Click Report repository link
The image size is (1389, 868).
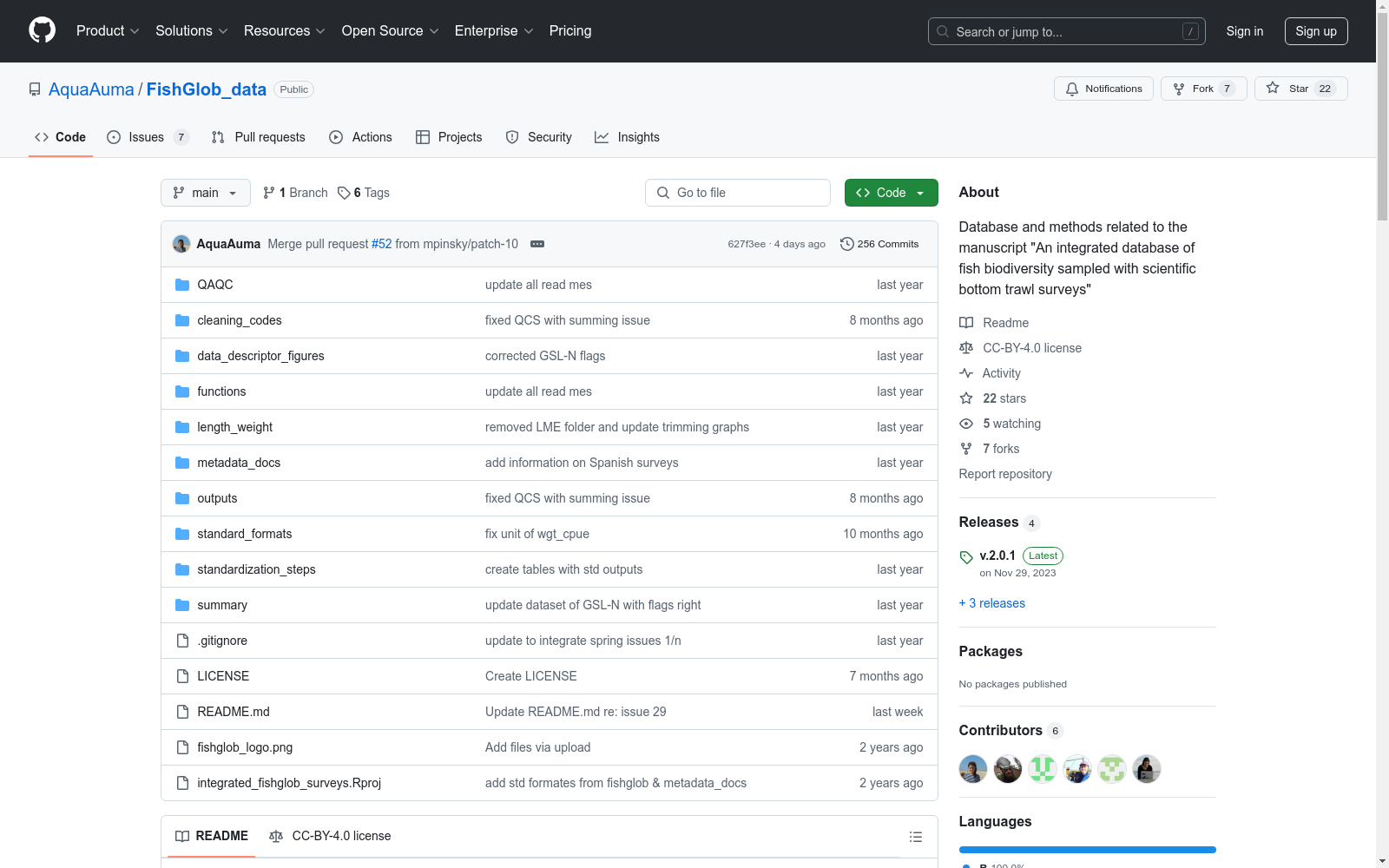pos(1005,474)
